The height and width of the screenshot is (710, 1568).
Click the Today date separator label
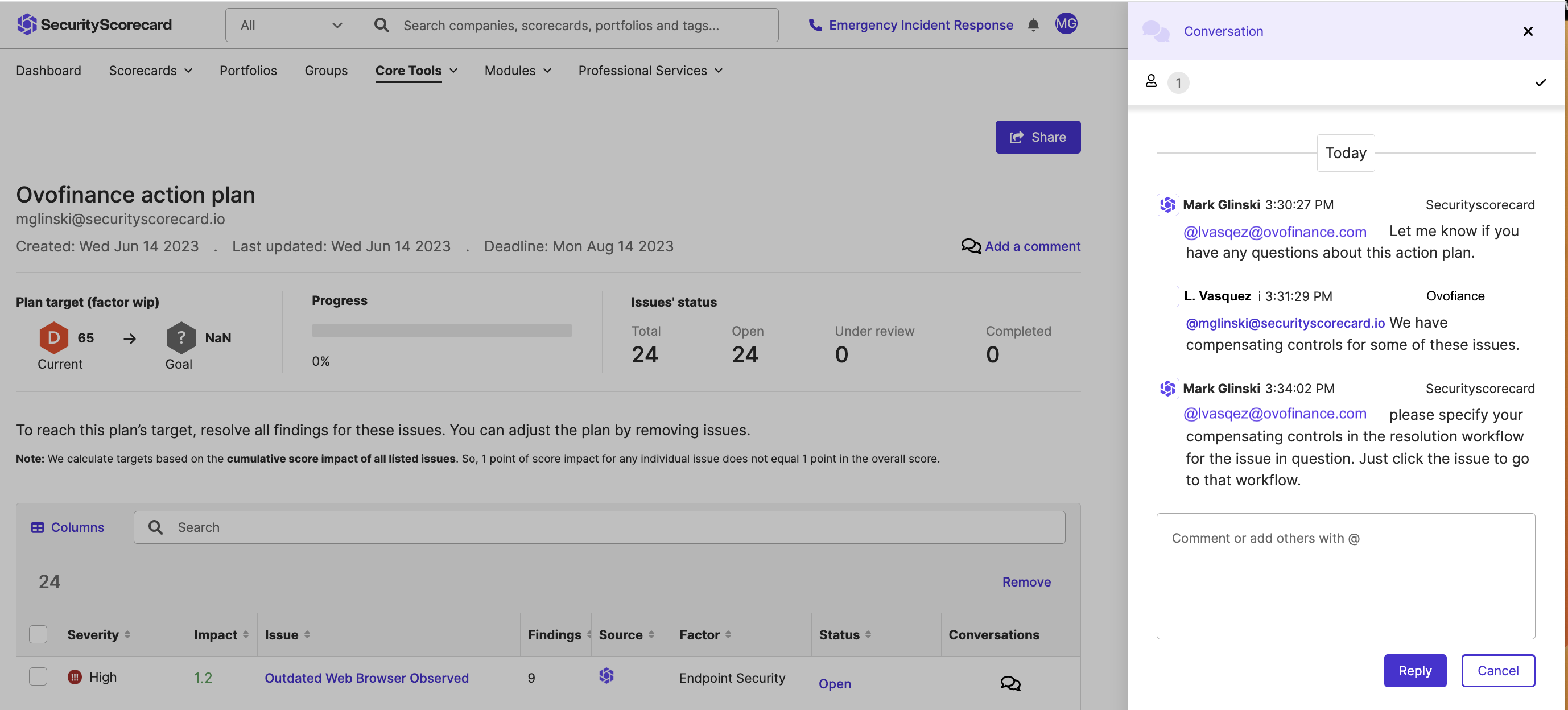1346,153
